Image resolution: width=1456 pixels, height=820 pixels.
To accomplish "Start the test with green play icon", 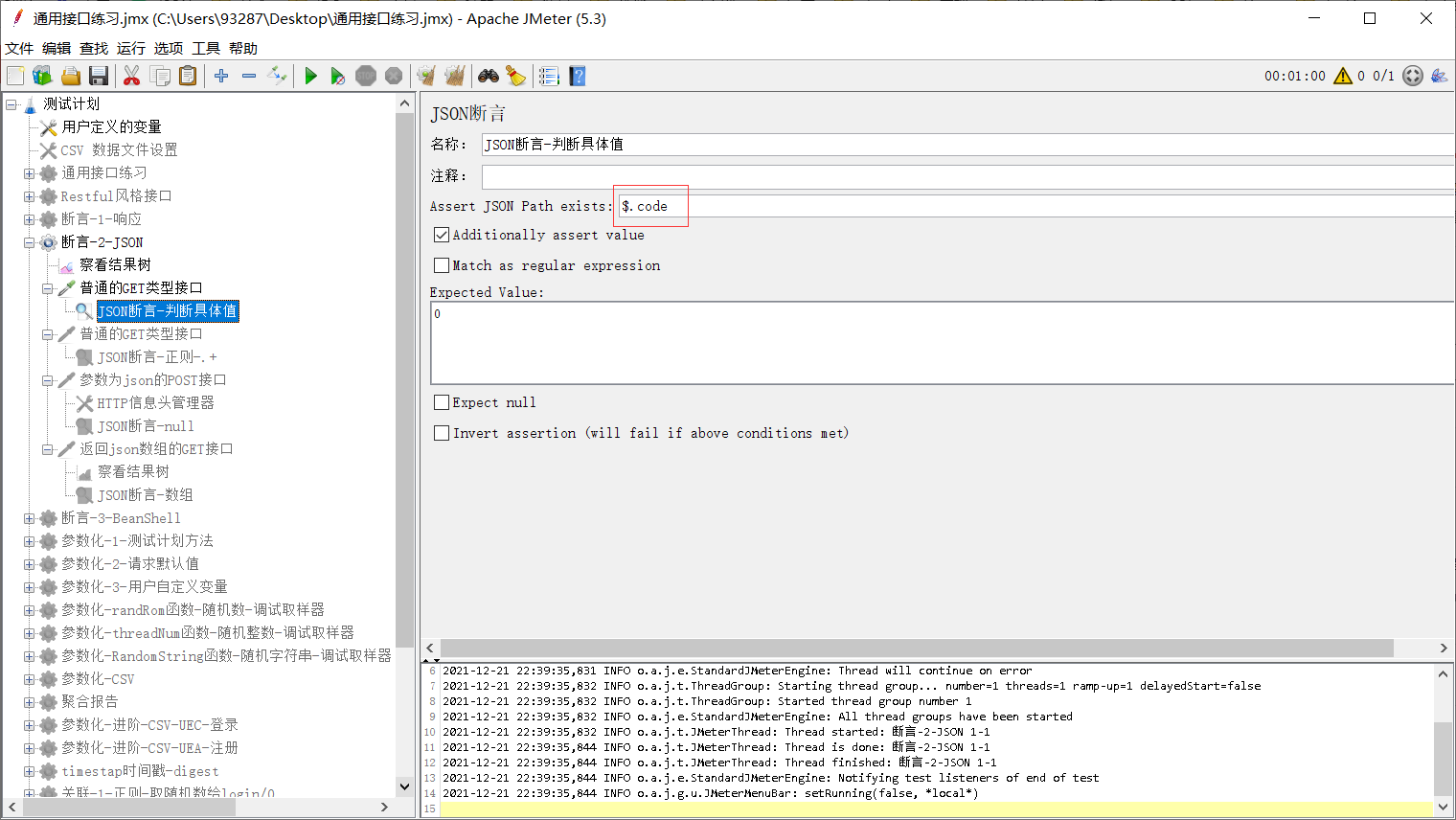I will coord(310,76).
